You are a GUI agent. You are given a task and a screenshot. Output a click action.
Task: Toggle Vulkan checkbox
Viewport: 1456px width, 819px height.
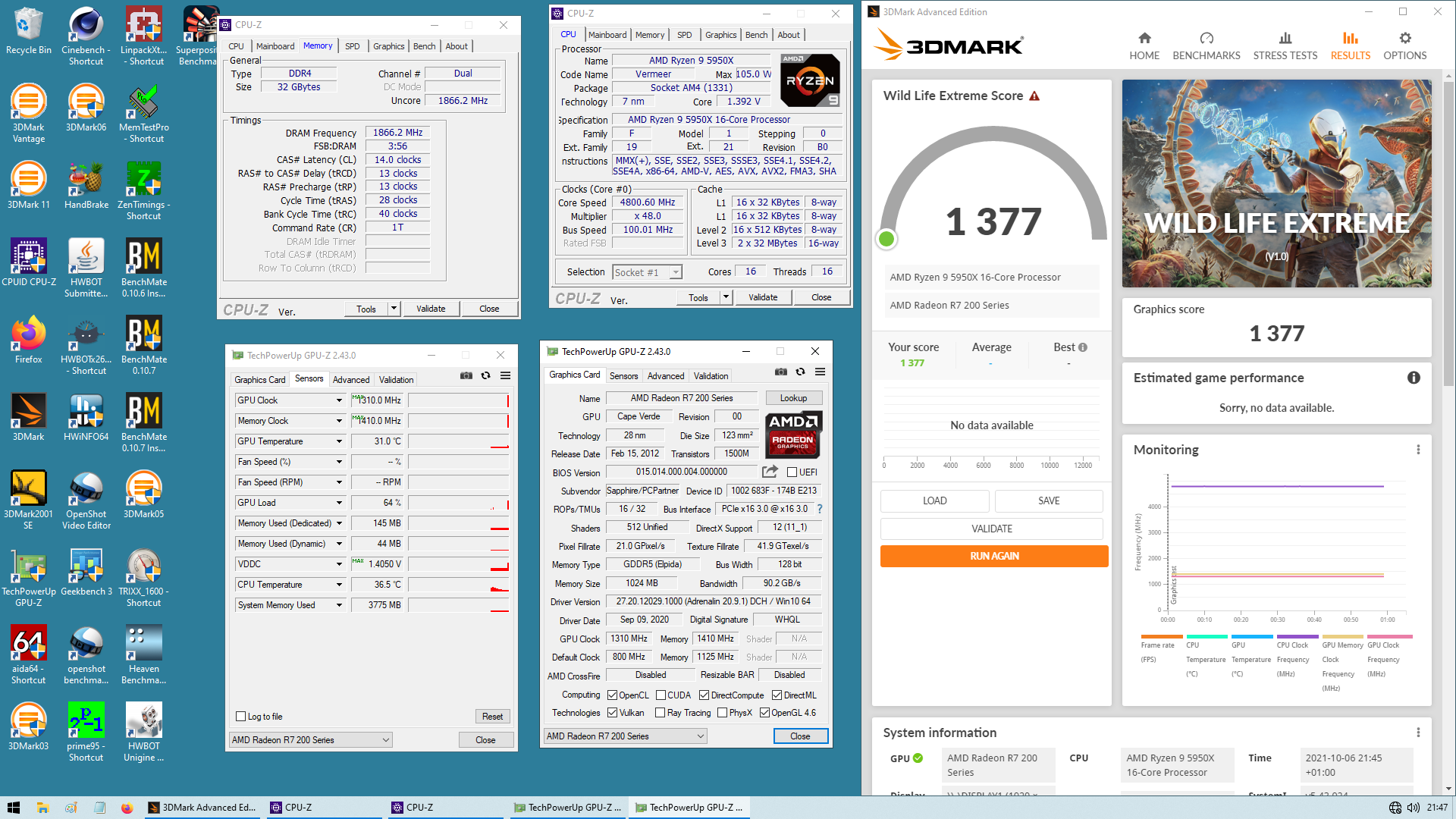click(x=613, y=713)
